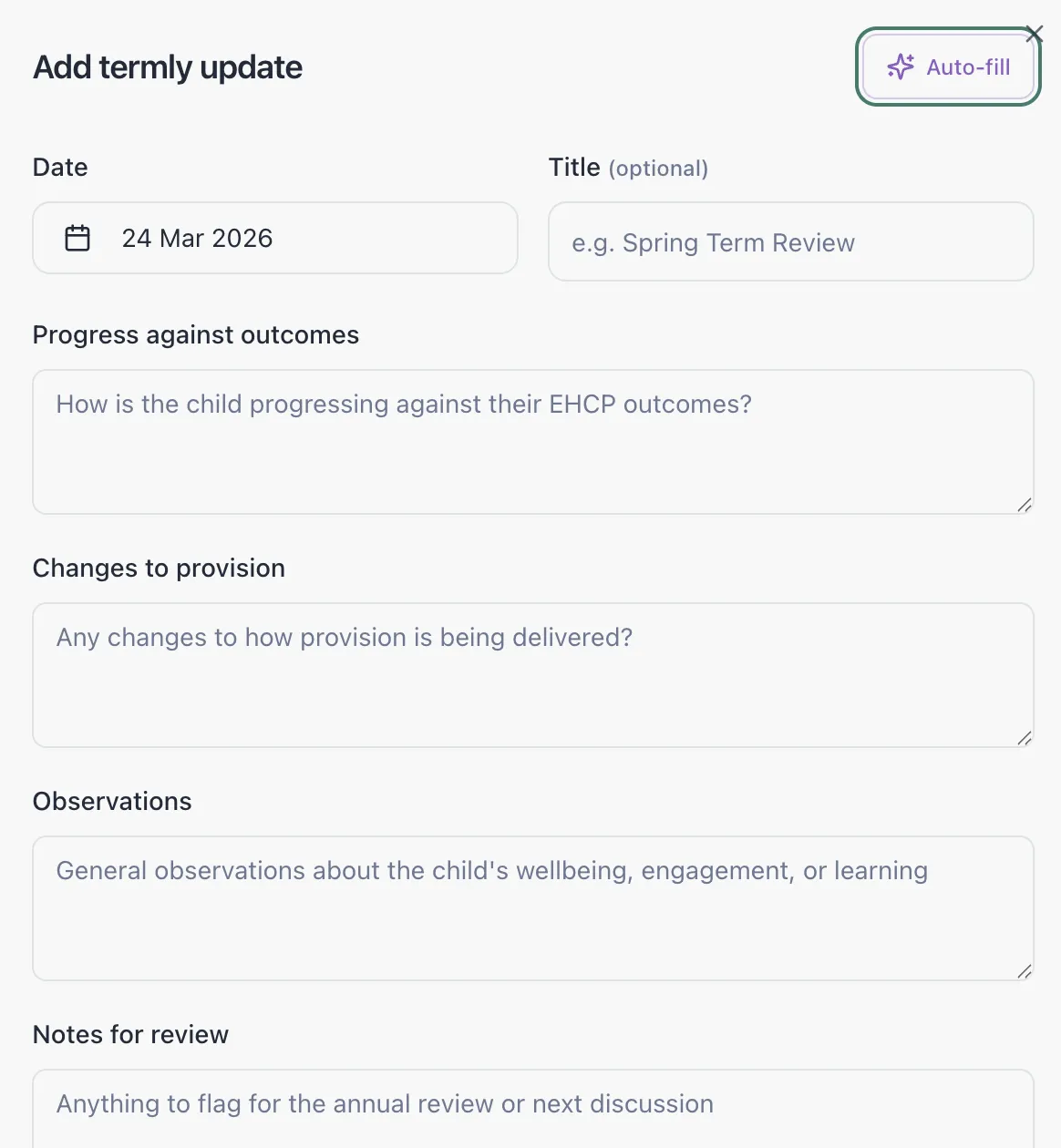
Task: Select the Changes to provision label
Action: (x=159, y=569)
